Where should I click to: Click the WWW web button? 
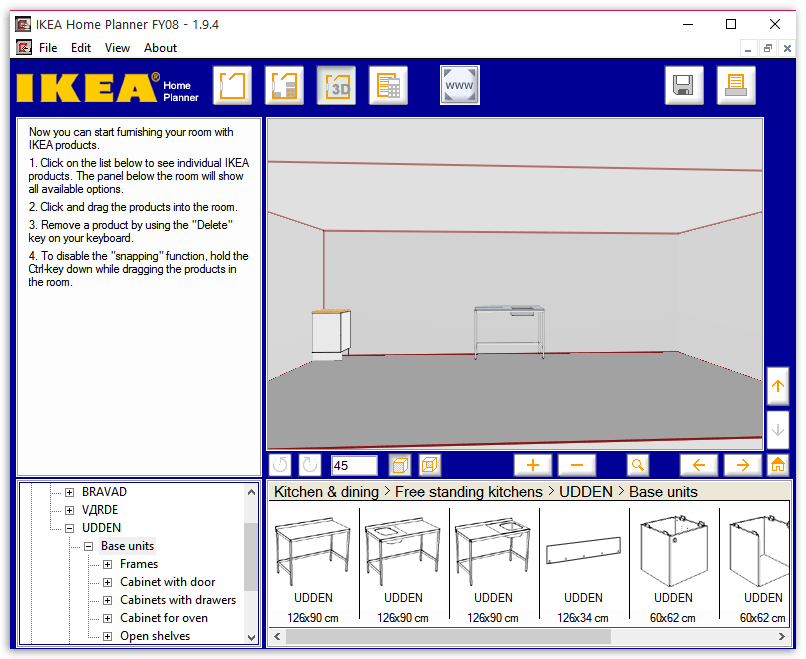(460, 85)
